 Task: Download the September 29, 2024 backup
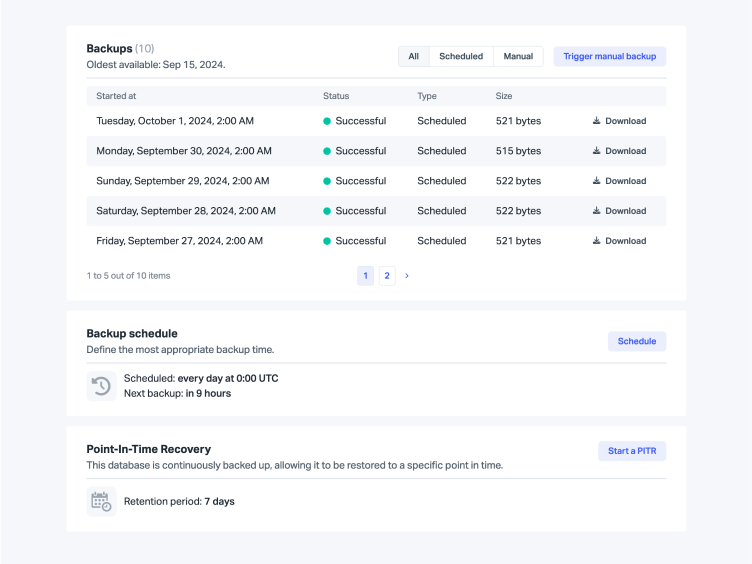pos(619,181)
